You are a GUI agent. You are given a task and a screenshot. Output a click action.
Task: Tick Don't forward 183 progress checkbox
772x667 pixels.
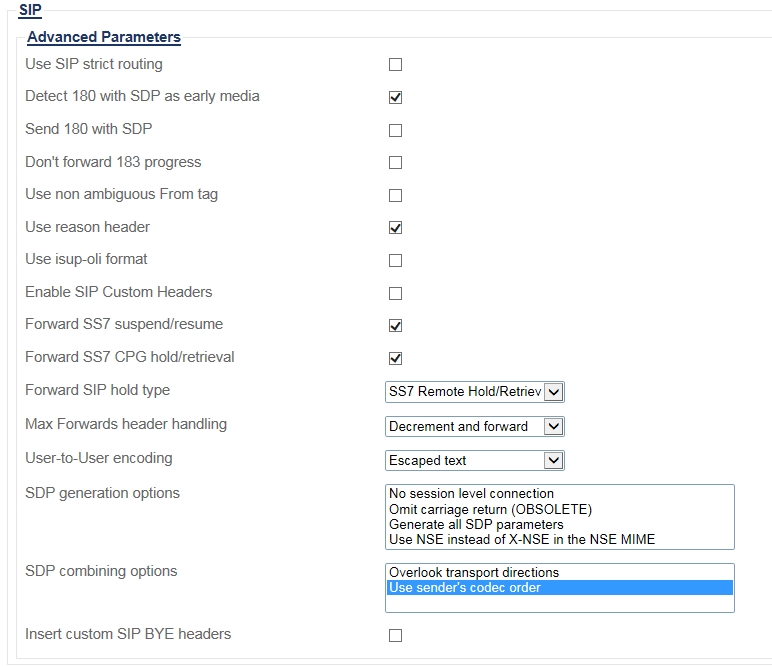tap(395, 163)
